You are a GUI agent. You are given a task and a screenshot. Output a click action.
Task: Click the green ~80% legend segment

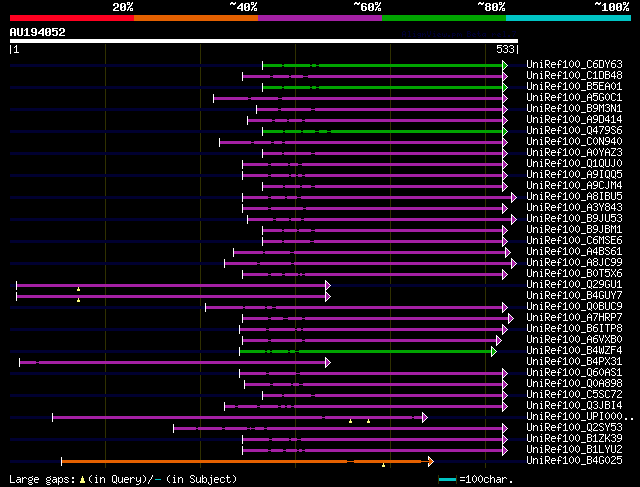point(444,18)
